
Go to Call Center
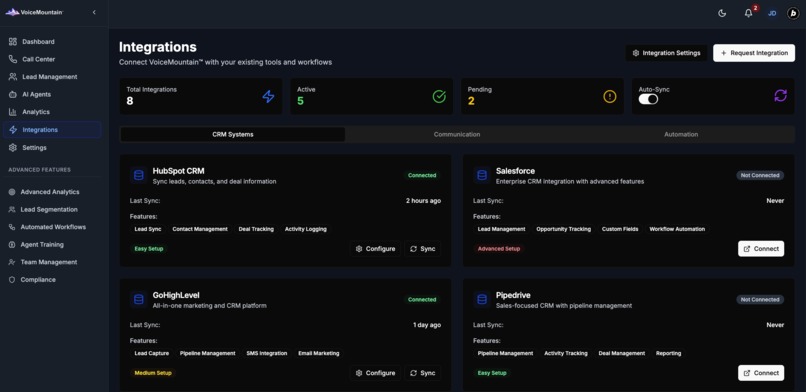52,59
